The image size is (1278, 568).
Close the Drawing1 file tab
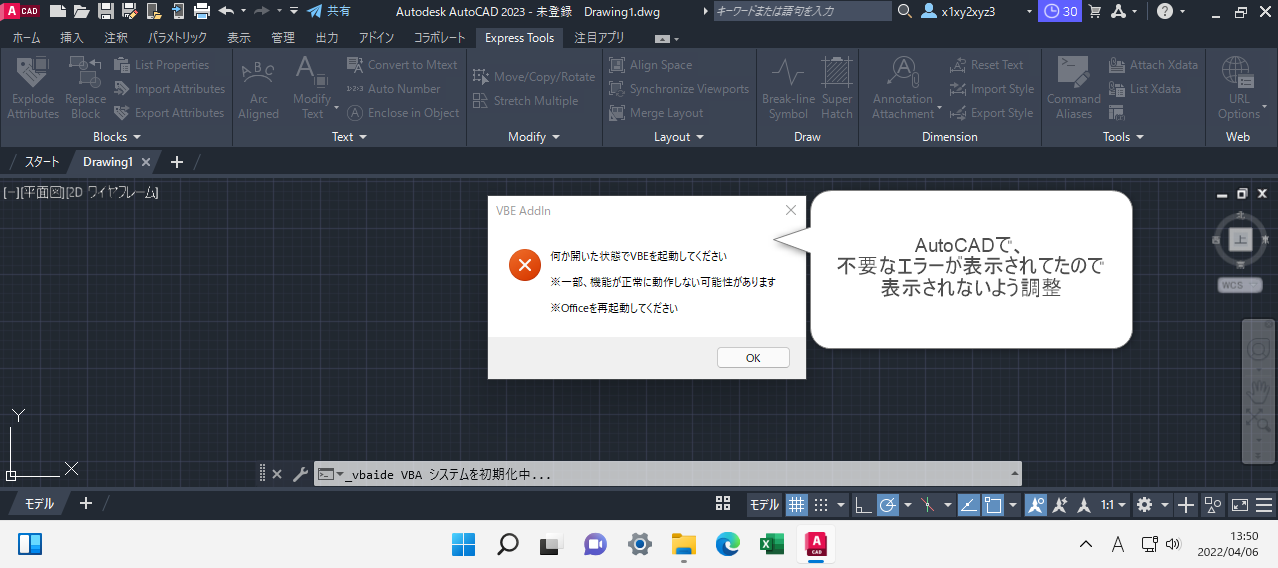(146, 162)
